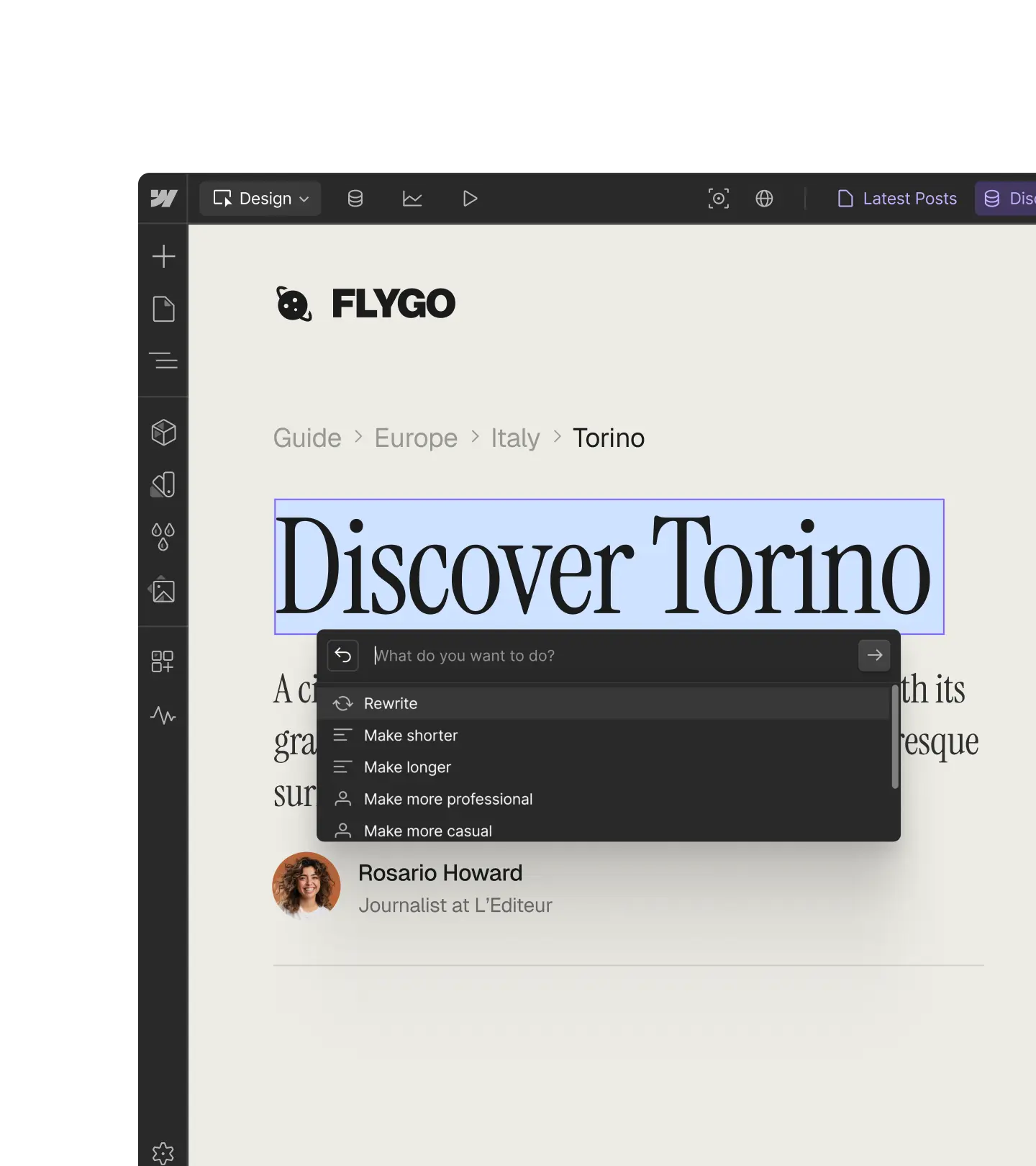Image resolution: width=1036 pixels, height=1166 pixels.
Task: Open the Pages panel icon
Action: 163,309
